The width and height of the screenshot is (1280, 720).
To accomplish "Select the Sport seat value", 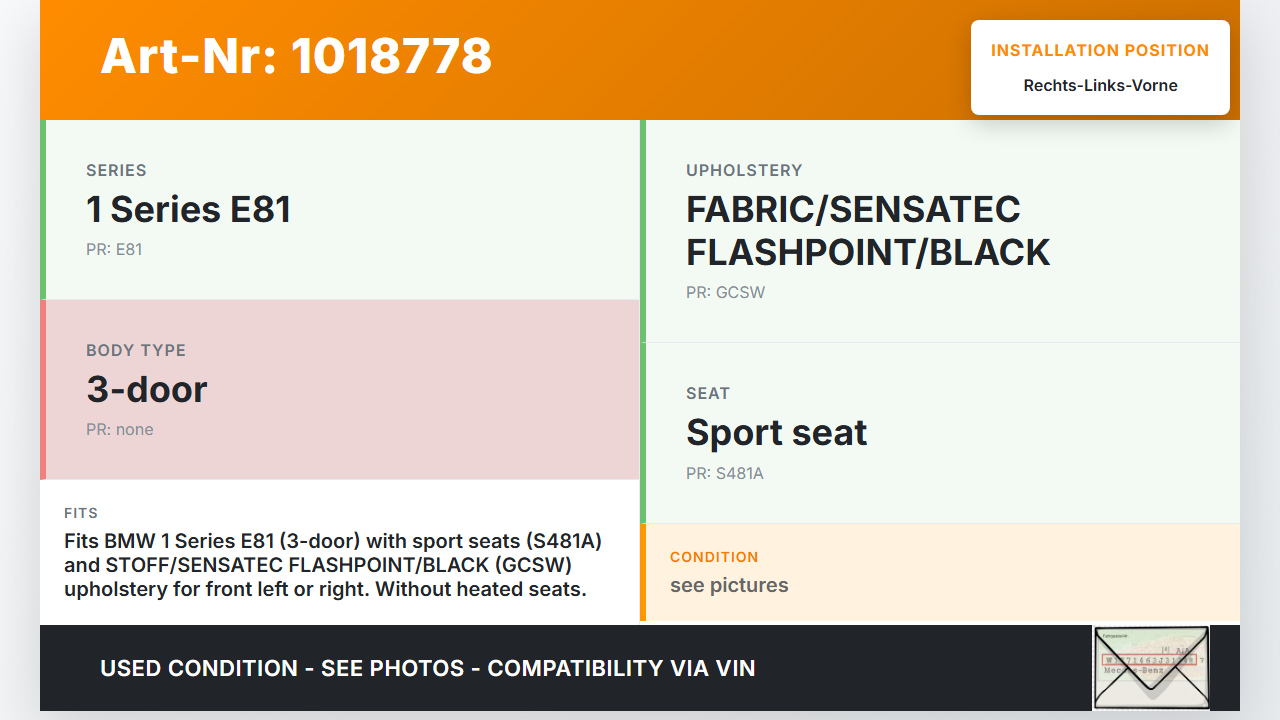I will point(776,432).
